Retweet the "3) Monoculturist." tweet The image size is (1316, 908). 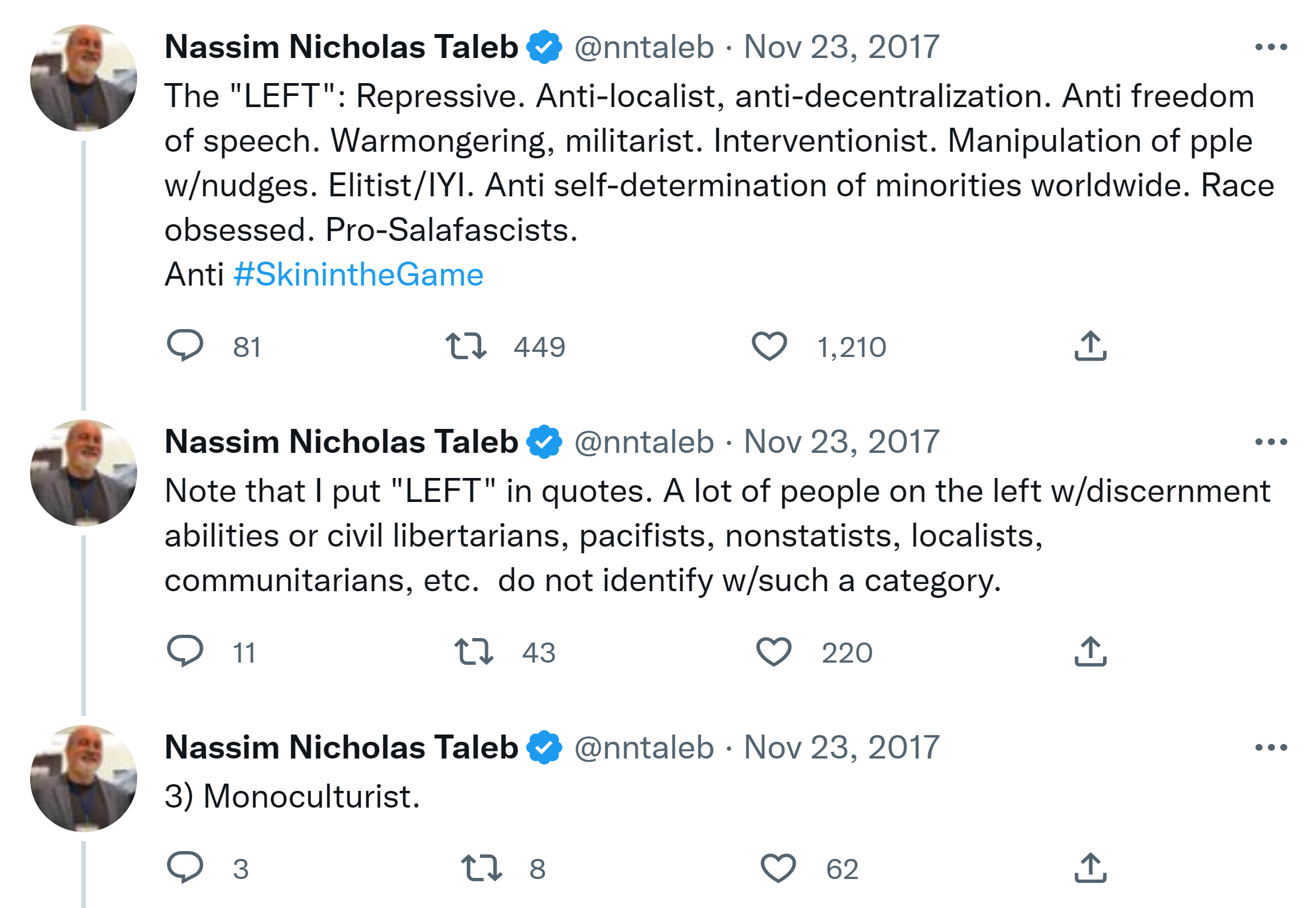click(481, 868)
